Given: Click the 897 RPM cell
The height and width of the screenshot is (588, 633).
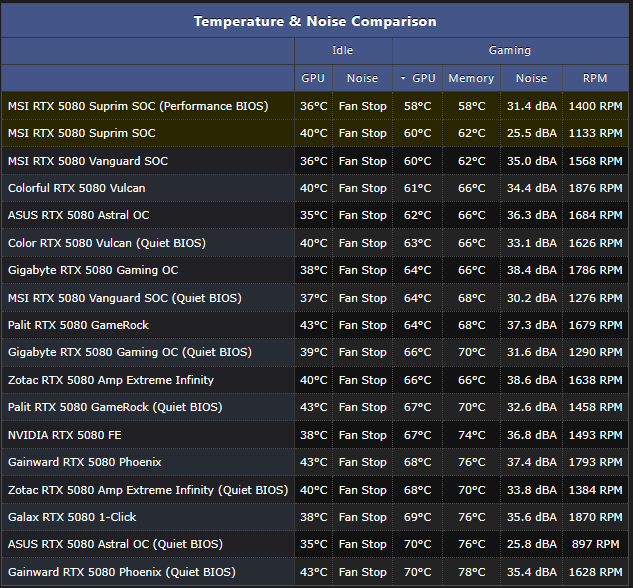Looking at the screenshot, I should tap(595, 545).
